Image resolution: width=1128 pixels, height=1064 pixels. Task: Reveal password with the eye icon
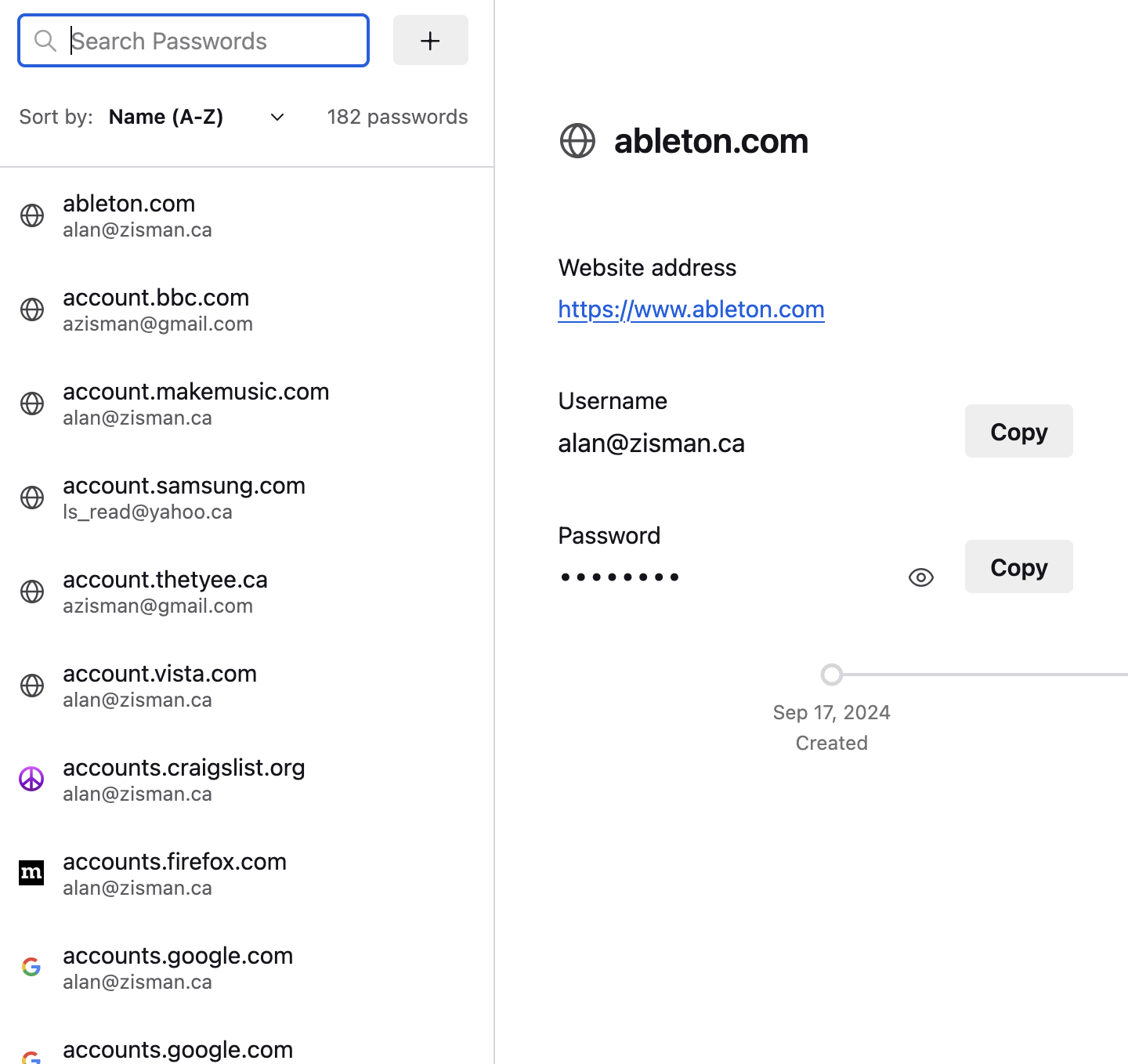click(921, 577)
